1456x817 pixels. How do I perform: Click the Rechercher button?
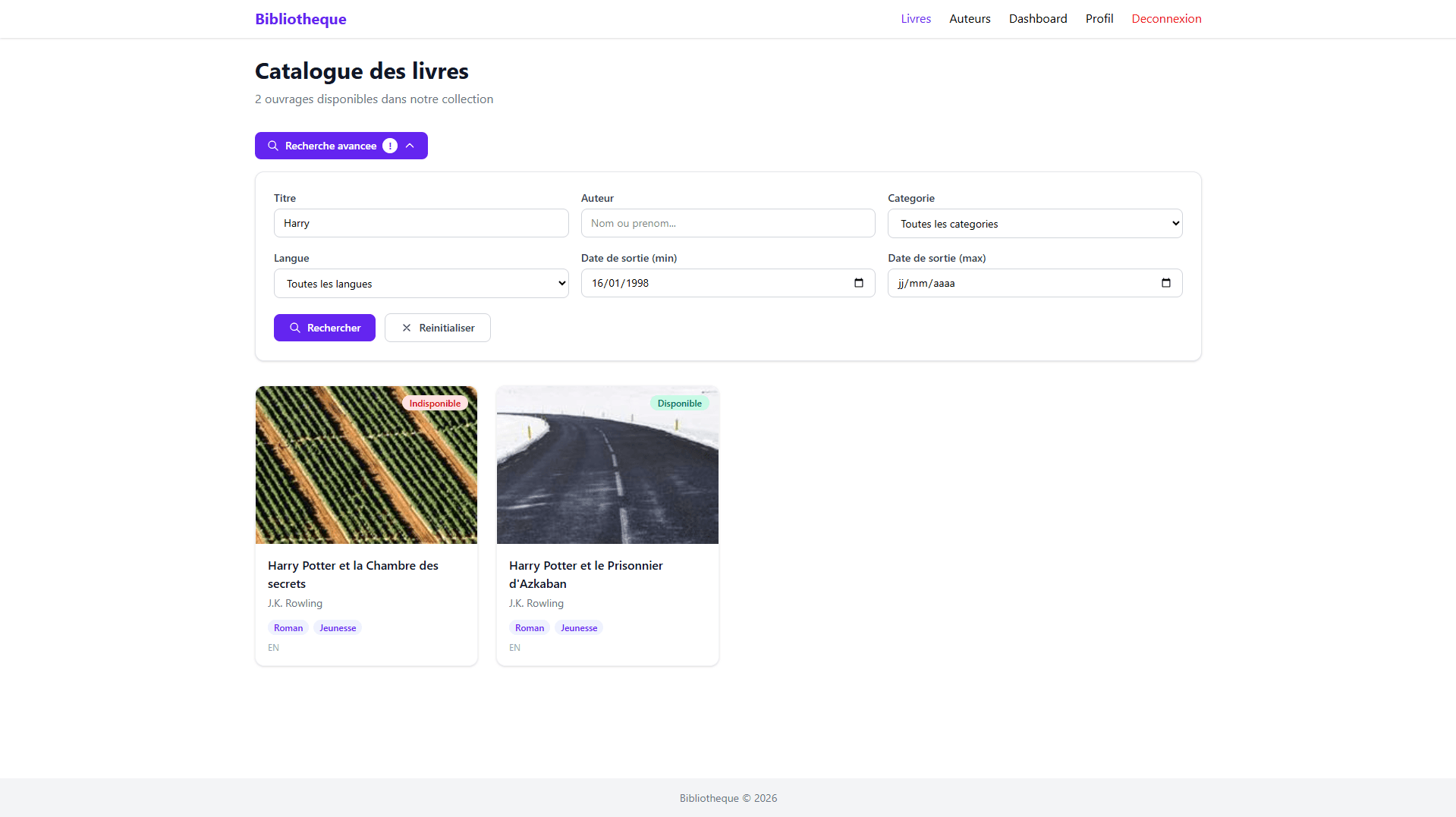point(324,328)
